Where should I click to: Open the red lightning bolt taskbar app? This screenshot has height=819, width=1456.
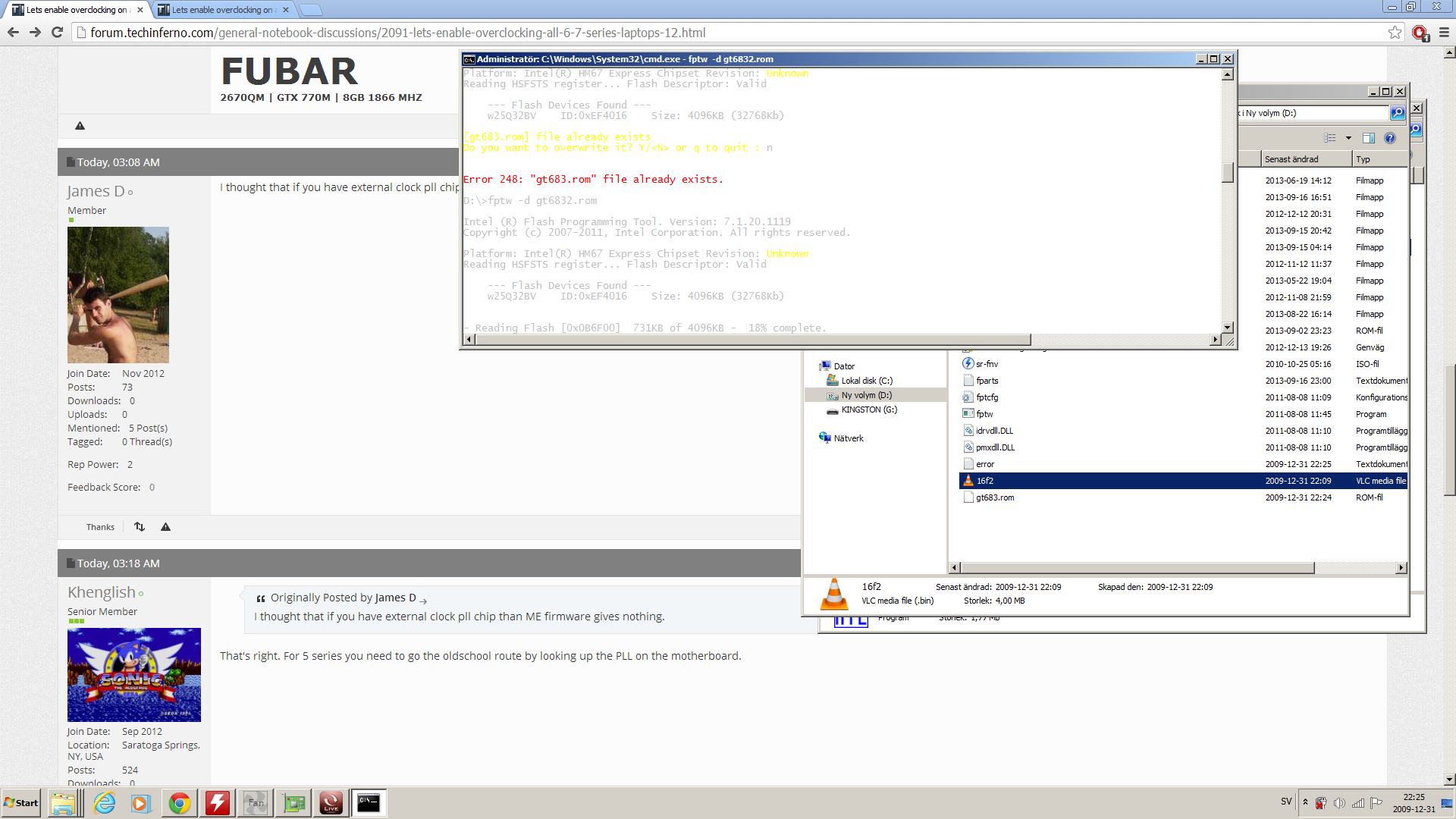[x=218, y=803]
